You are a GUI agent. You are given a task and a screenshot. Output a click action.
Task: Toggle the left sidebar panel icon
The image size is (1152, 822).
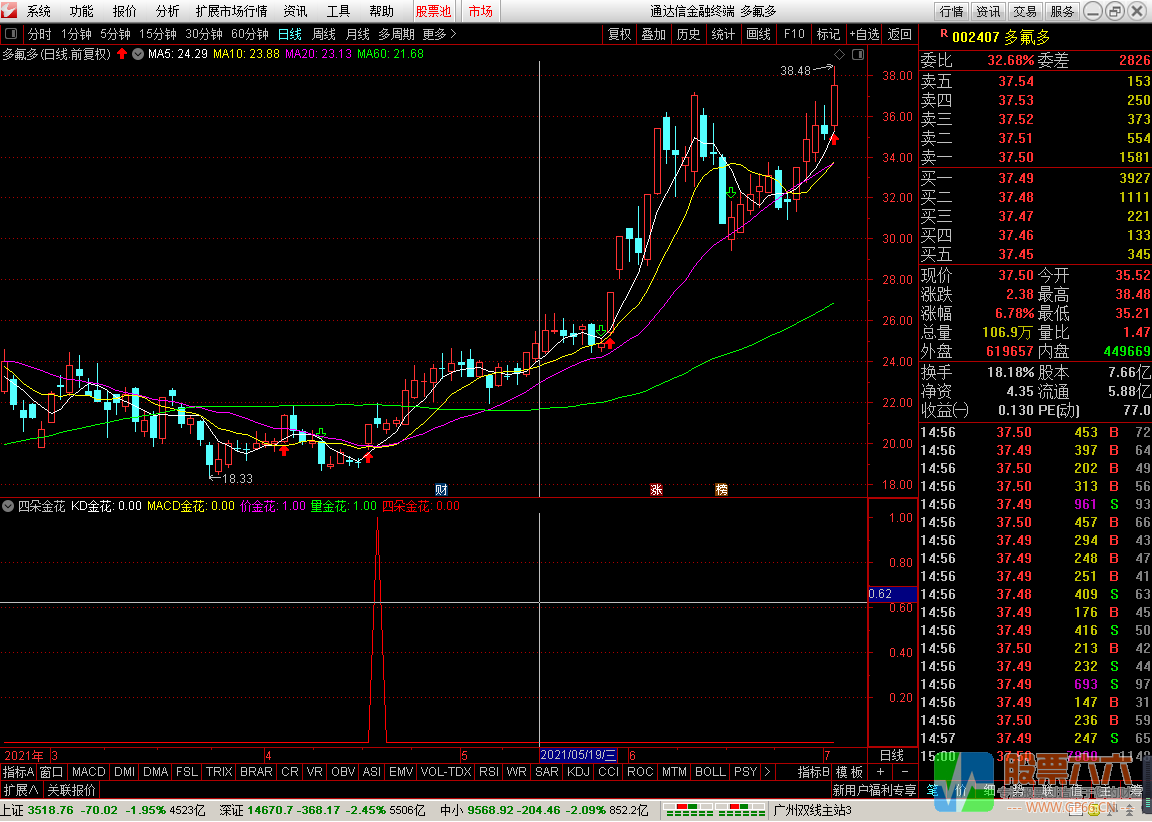[x=10, y=34]
